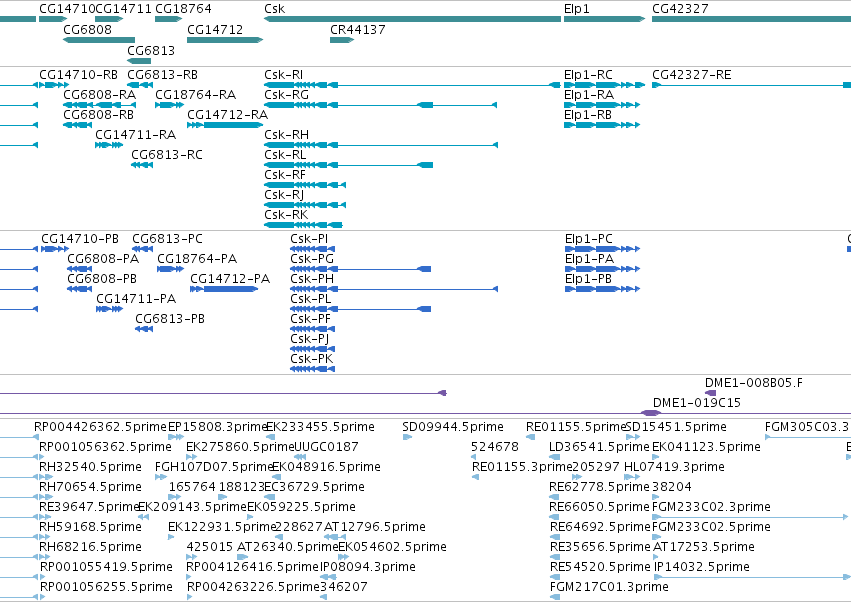851x602 pixels.
Task: Select transcript Csk-RK
Action: pos(303,225)
